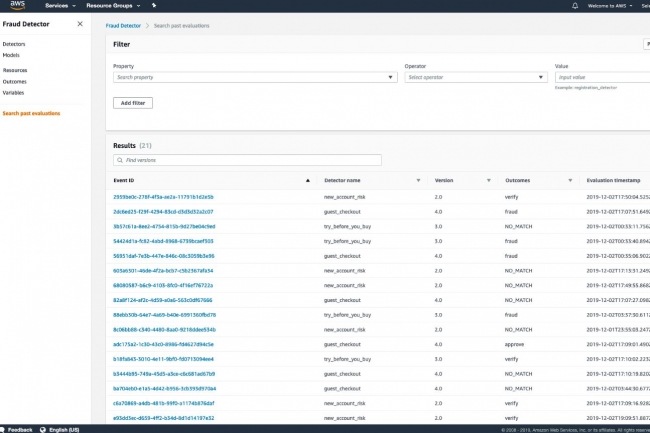Open event ID starting 8c06bb88

pos(165,330)
